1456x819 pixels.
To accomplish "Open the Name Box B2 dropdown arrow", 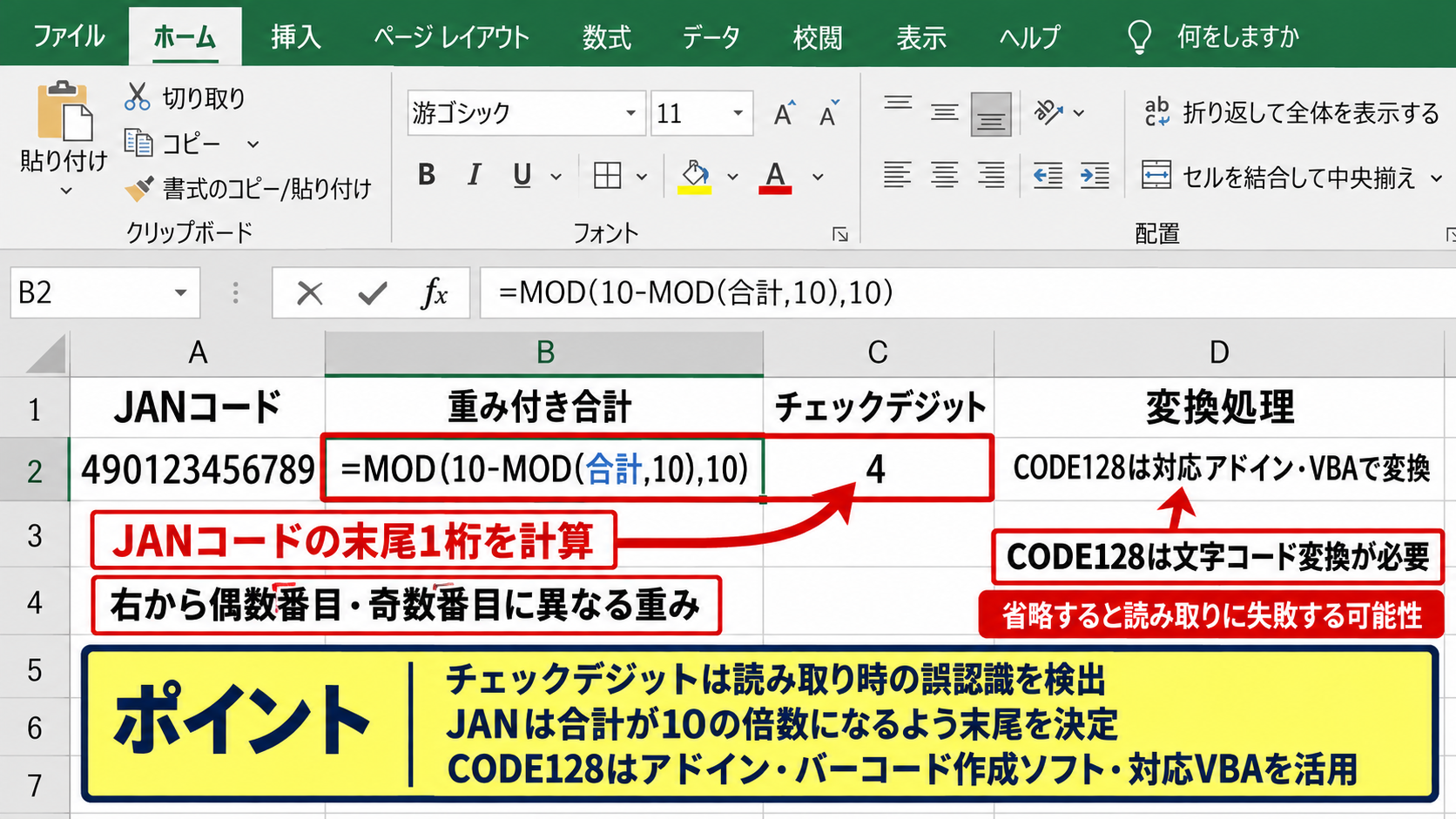I will (x=180, y=292).
